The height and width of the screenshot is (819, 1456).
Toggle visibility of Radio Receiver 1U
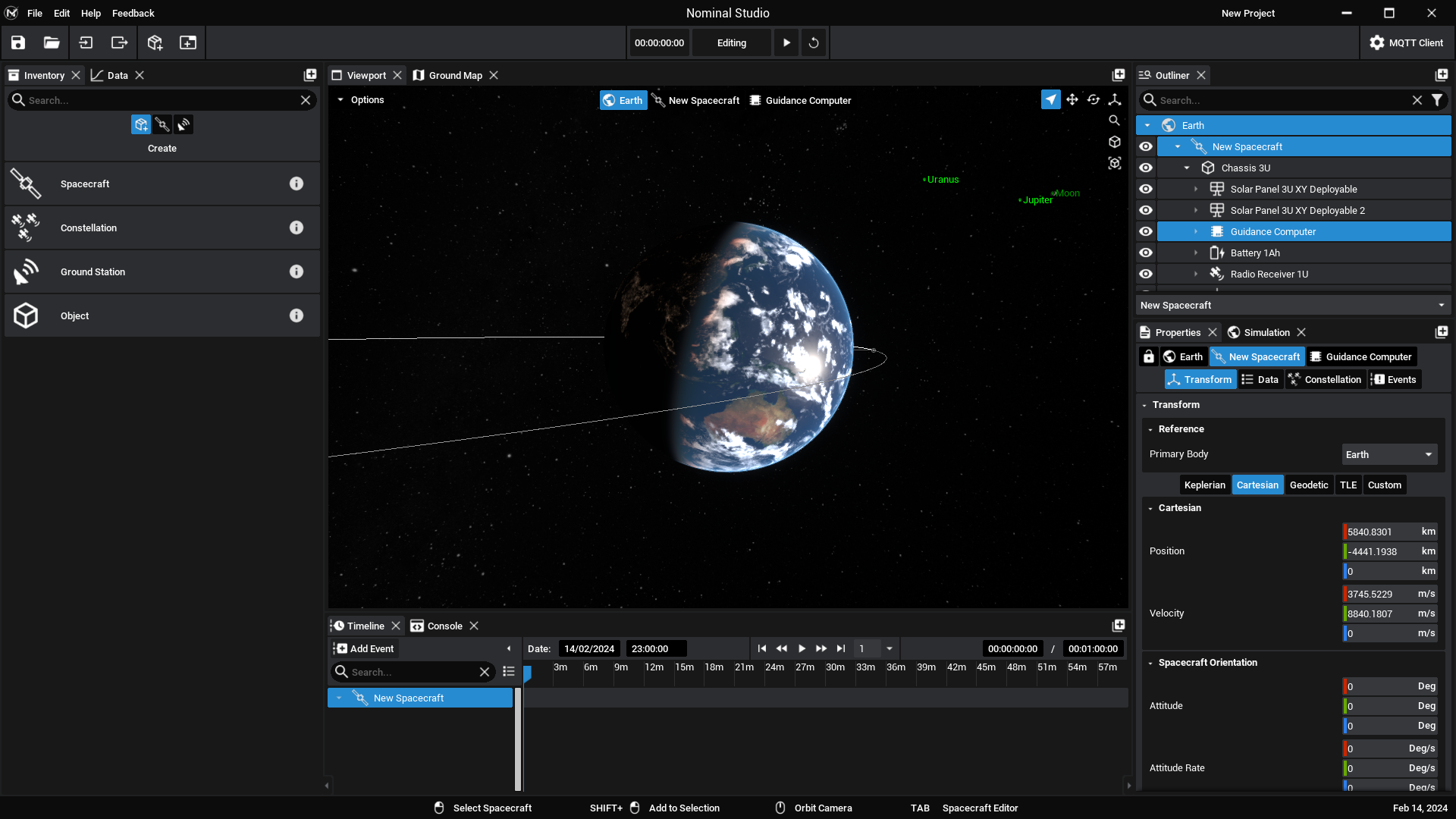pos(1146,274)
